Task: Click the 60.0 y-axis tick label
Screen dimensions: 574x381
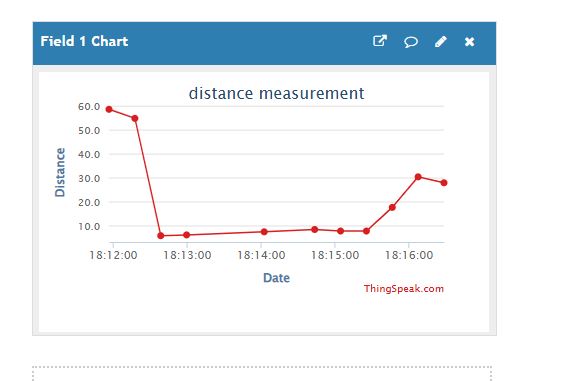Action: 89,107
